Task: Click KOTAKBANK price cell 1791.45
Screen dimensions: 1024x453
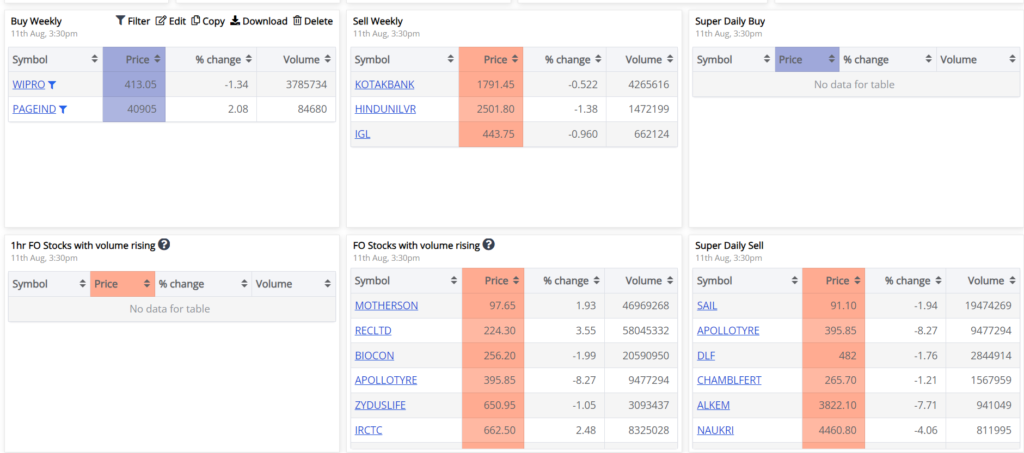Action: [x=491, y=84]
